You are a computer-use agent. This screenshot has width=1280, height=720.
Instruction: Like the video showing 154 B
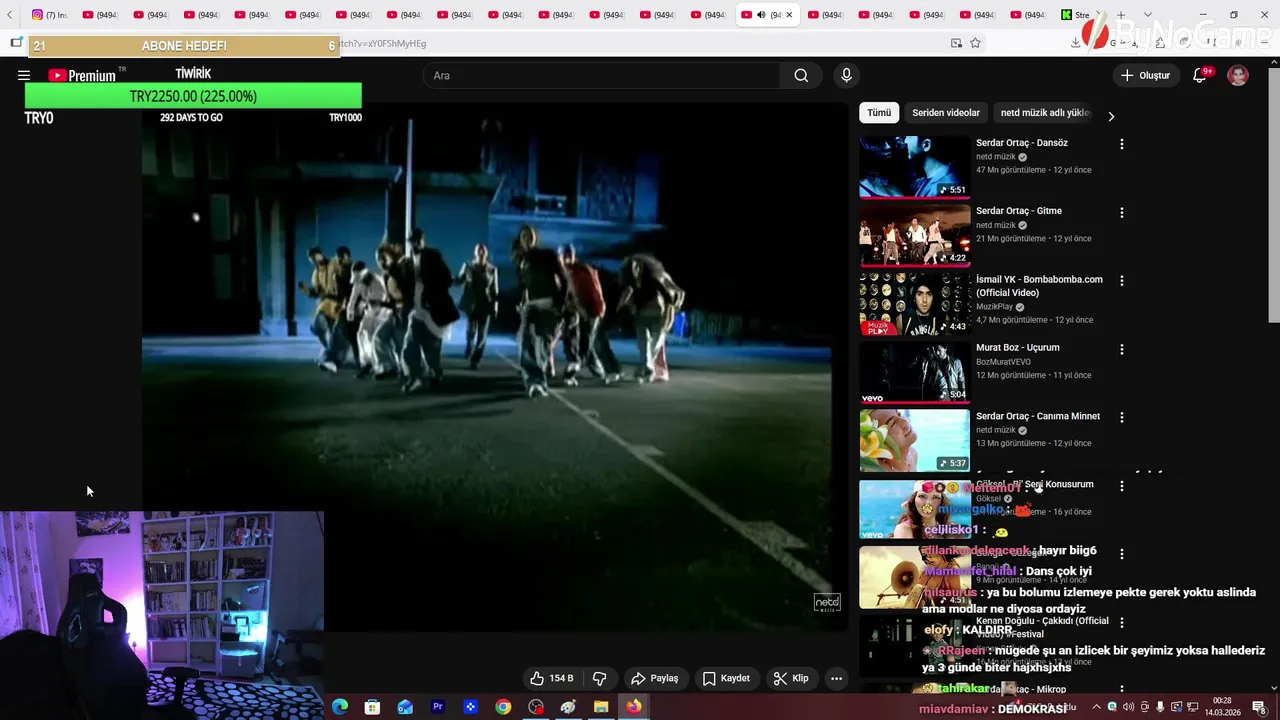coord(552,678)
